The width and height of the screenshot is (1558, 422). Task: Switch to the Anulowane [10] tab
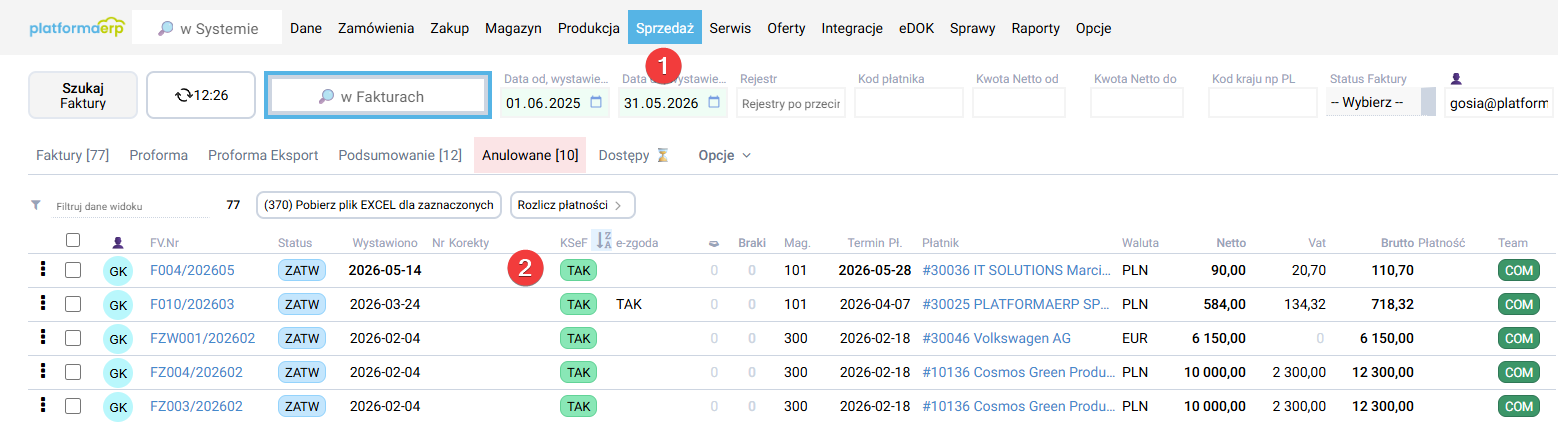pyautogui.click(x=530, y=155)
